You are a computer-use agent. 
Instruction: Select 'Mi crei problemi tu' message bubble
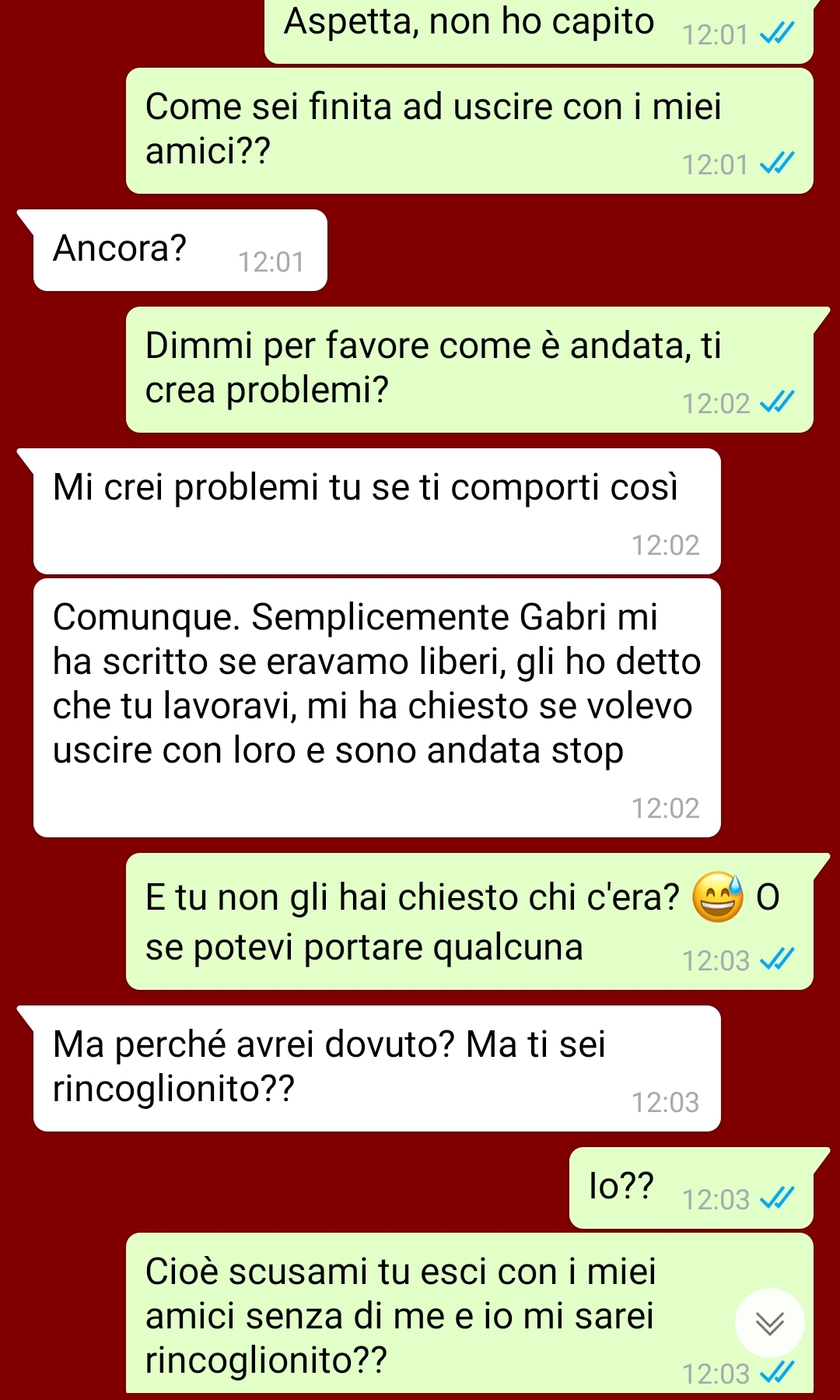pyautogui.click(x=376, y=511)
